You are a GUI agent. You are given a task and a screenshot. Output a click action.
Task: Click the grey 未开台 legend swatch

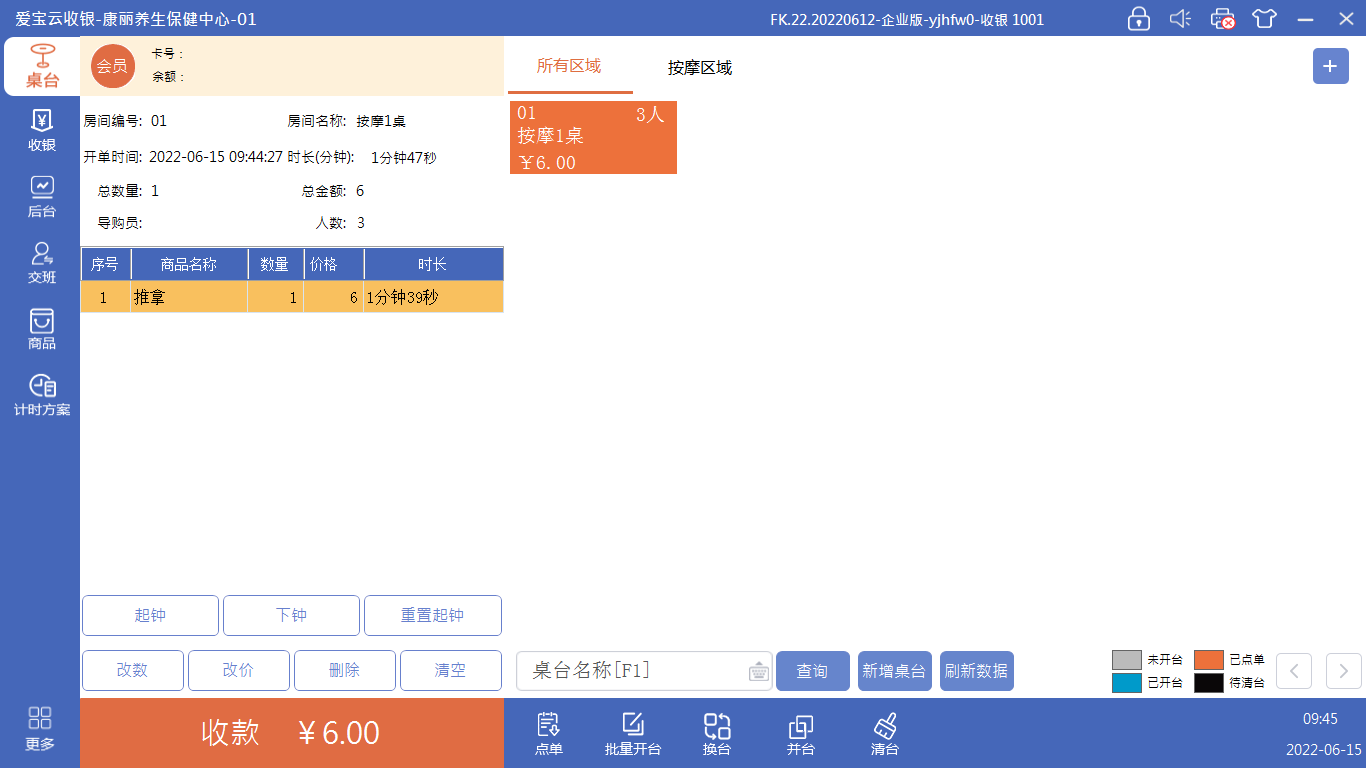click(x=1127, y=660)
